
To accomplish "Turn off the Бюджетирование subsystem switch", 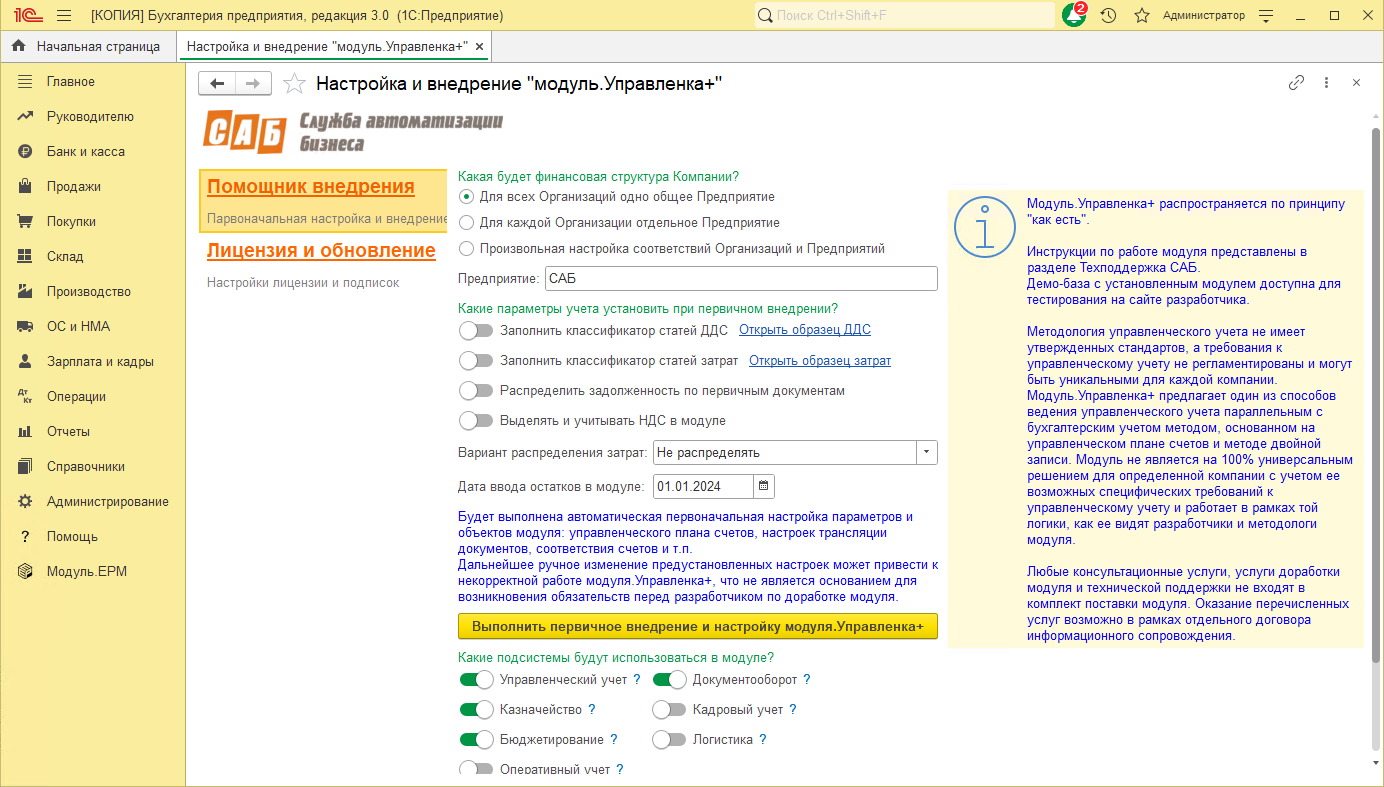I will click(476, 740).
